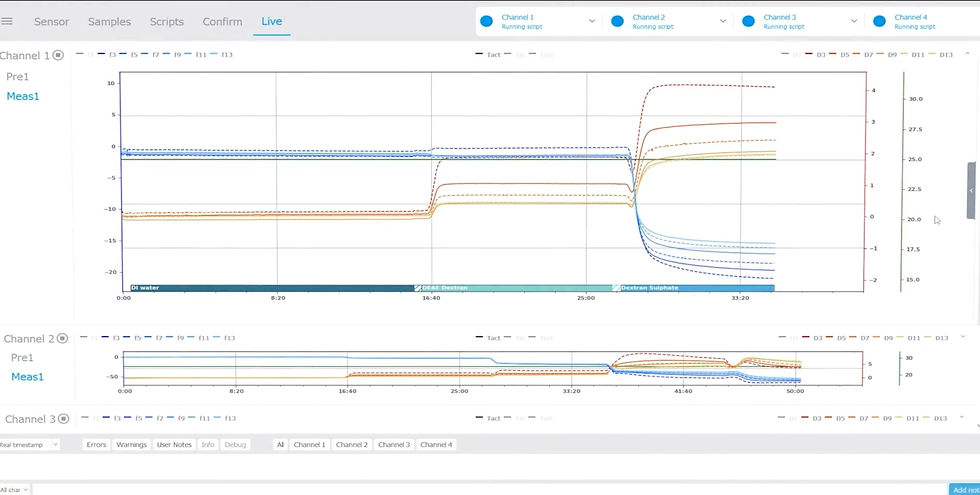Stop Channel 2 with its stop icon
The image size is (980, 495).
(x=62, y=338)
